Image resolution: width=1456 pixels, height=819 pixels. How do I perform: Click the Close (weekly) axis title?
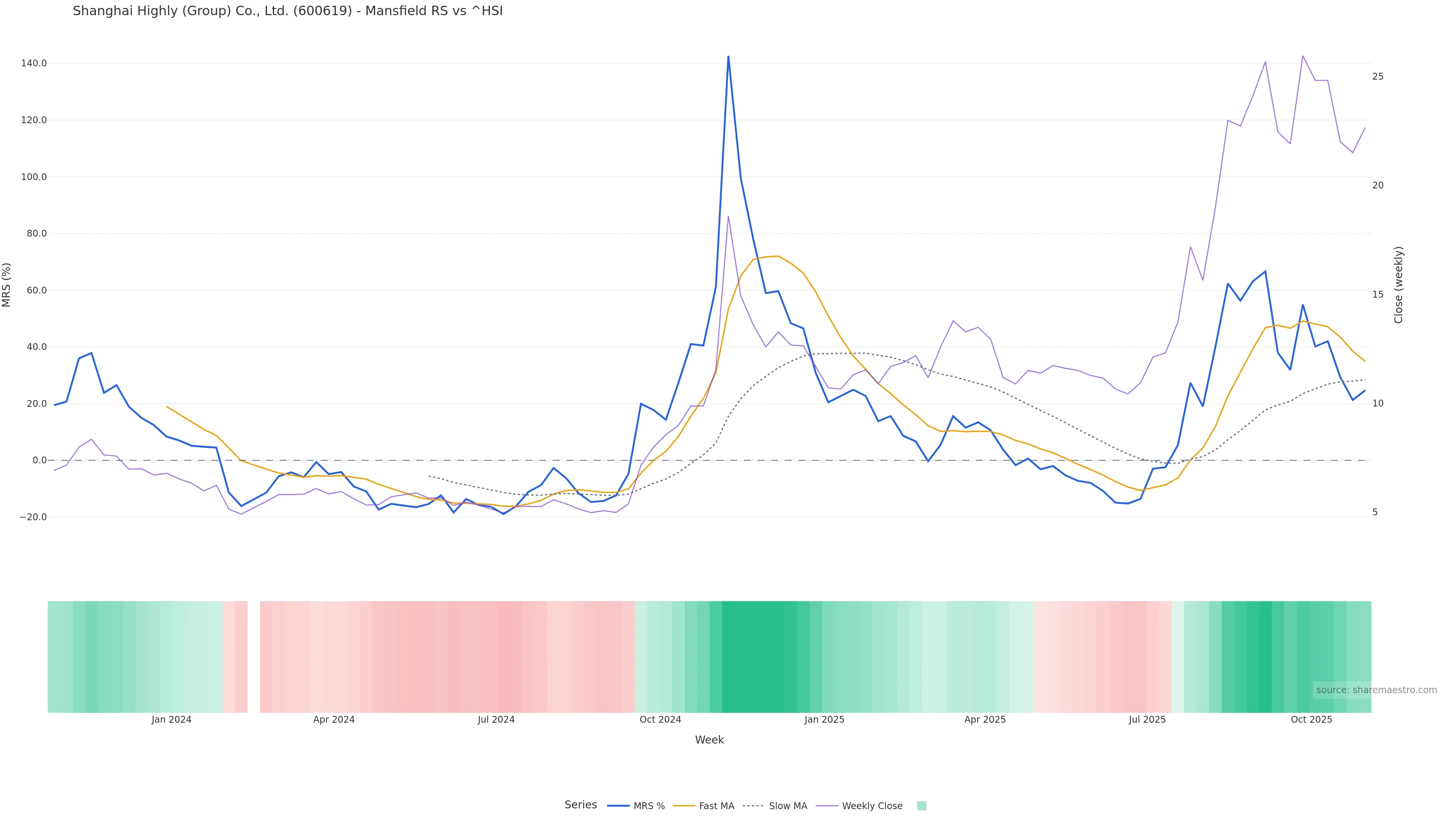1398,284
